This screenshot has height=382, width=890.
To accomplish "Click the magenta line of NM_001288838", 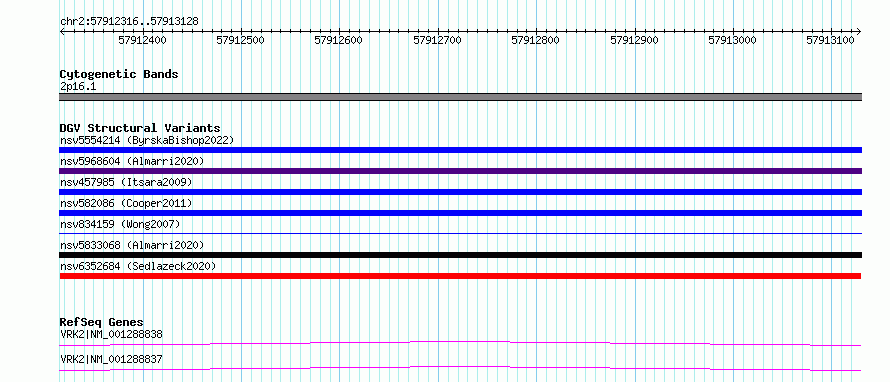I will 460,343.
